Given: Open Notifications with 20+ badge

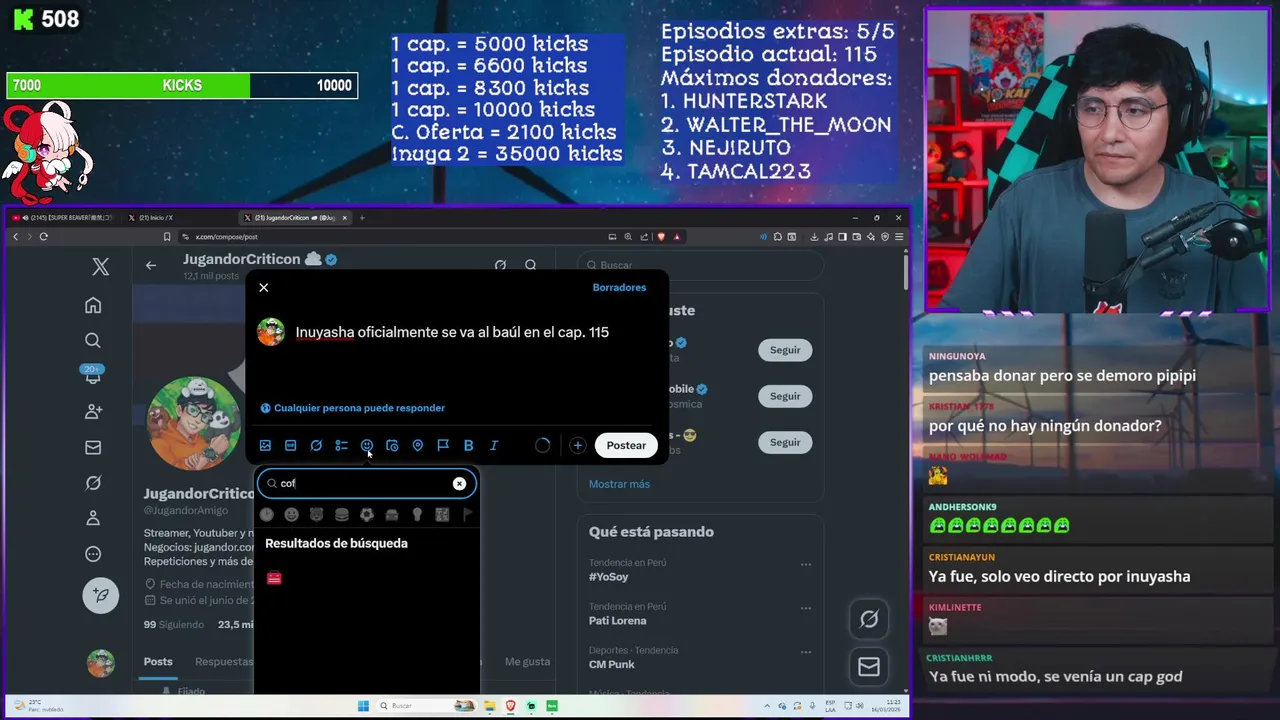Looking at the screenshot, I should pos(93,375).
